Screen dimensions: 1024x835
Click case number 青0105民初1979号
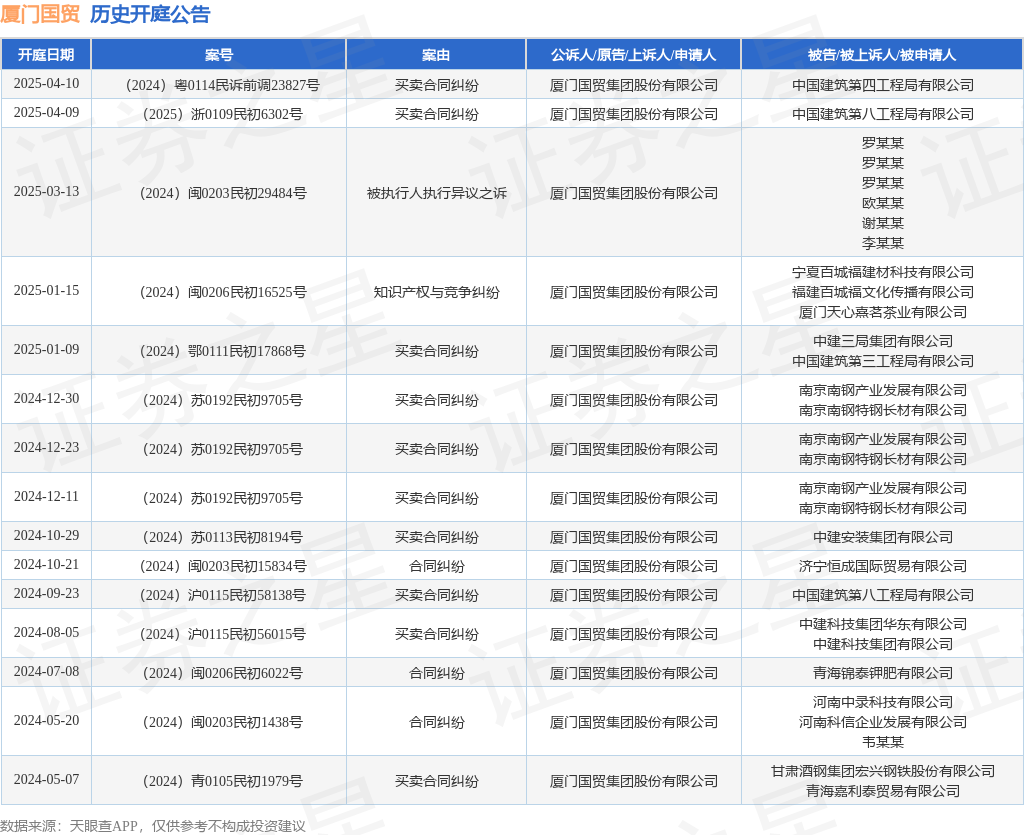pyautogui.click(x=222, y=781)
